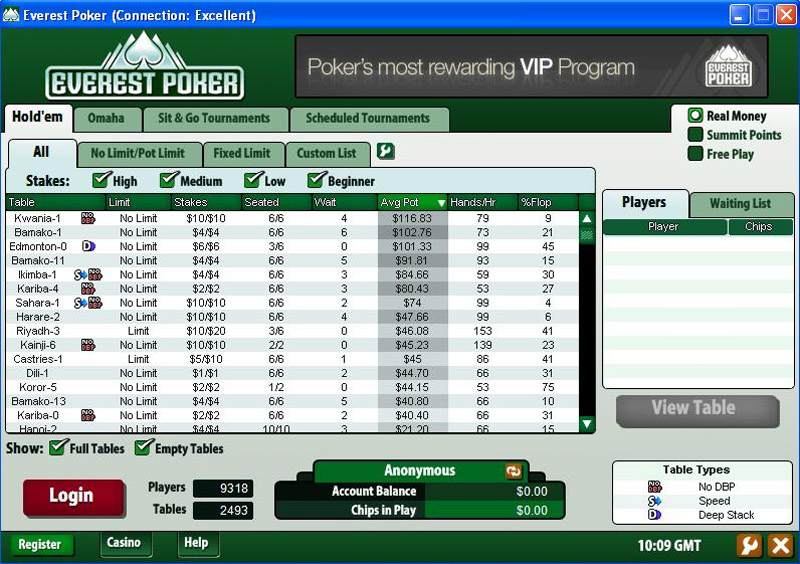This screenshot has height=564, width=800.
Task: Click the No DBP icon on Kainji-6 row
Action: click(88, 345)
